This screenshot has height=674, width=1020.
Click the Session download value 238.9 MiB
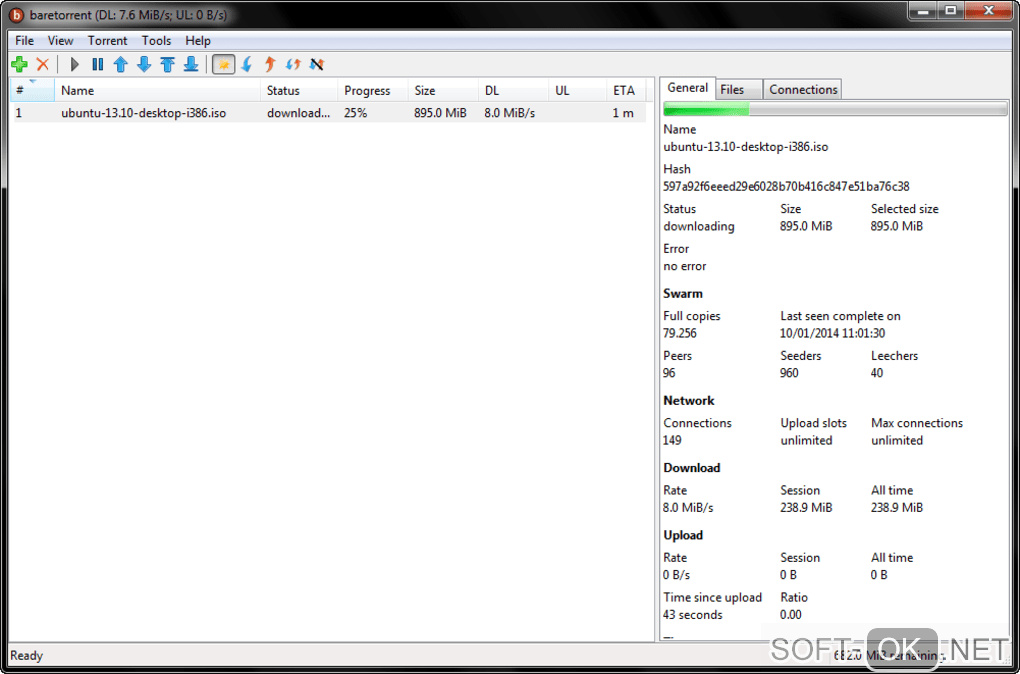tap(806, 507)
